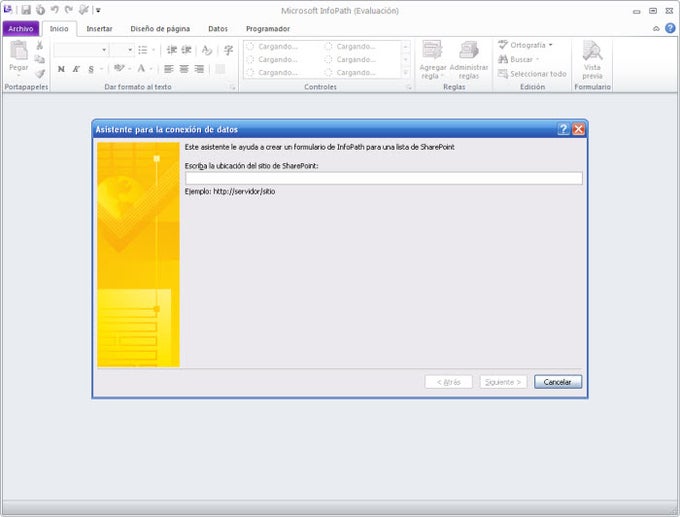This screenshot has width=680, height=517.
Task: Click the Pegar clipboard icon
Action: click(x=19, y=50)
